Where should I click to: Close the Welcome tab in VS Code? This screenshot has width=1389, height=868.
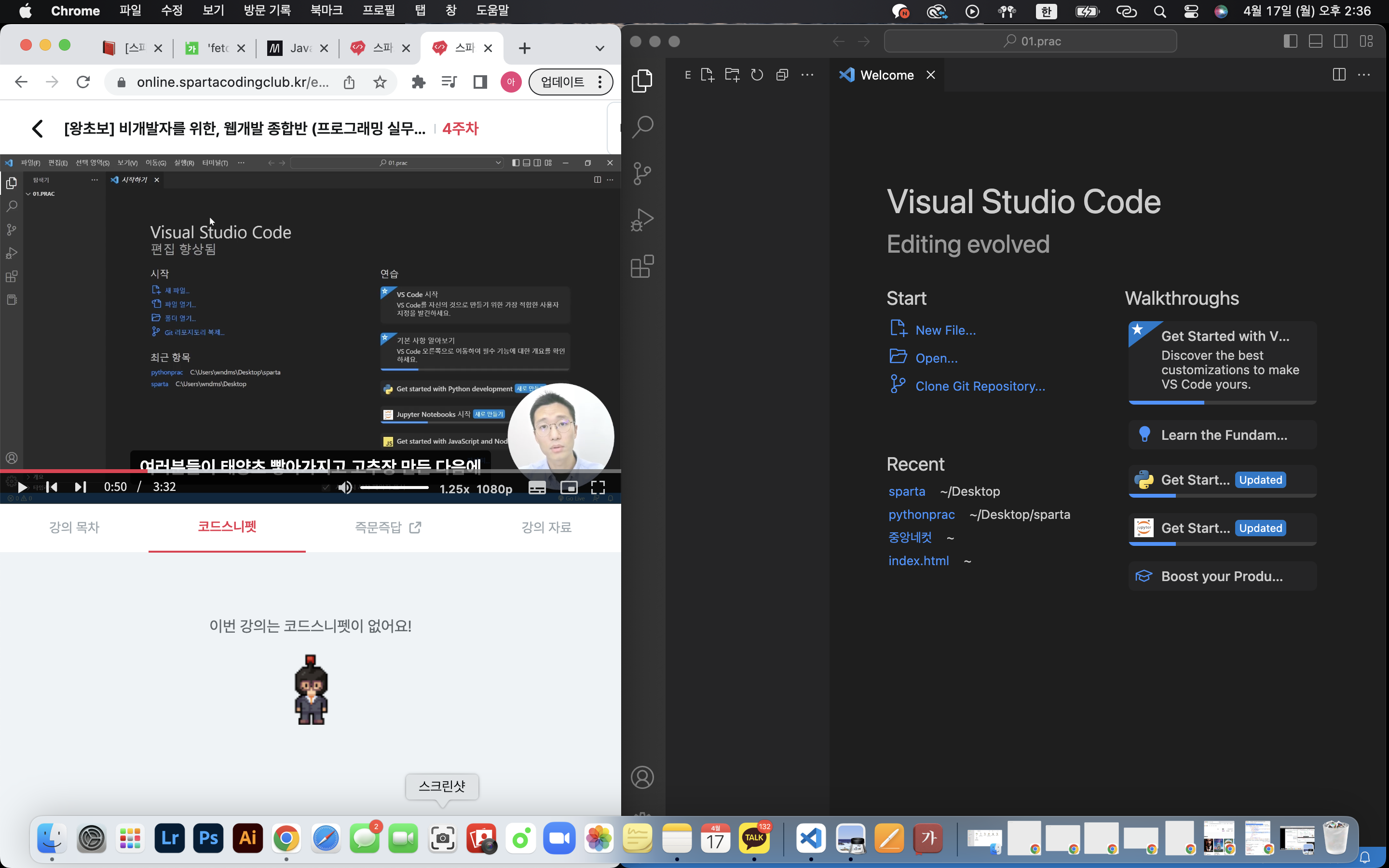pos(930,75)
